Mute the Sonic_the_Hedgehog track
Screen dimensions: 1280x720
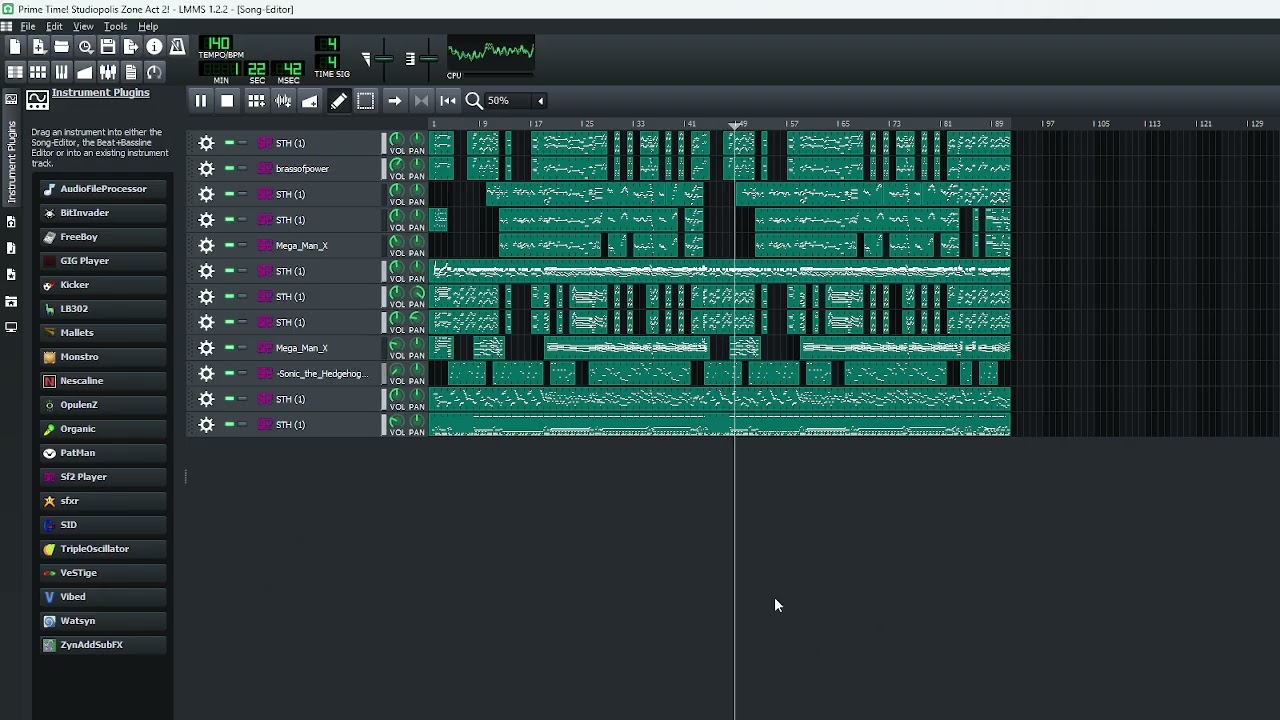pos(229,374)
